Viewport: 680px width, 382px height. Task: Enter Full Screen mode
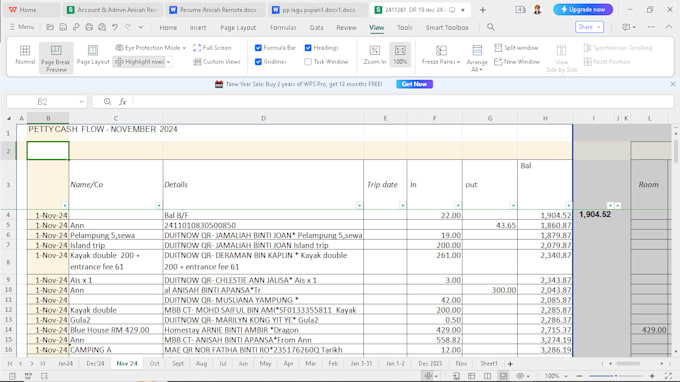[212, 48]
